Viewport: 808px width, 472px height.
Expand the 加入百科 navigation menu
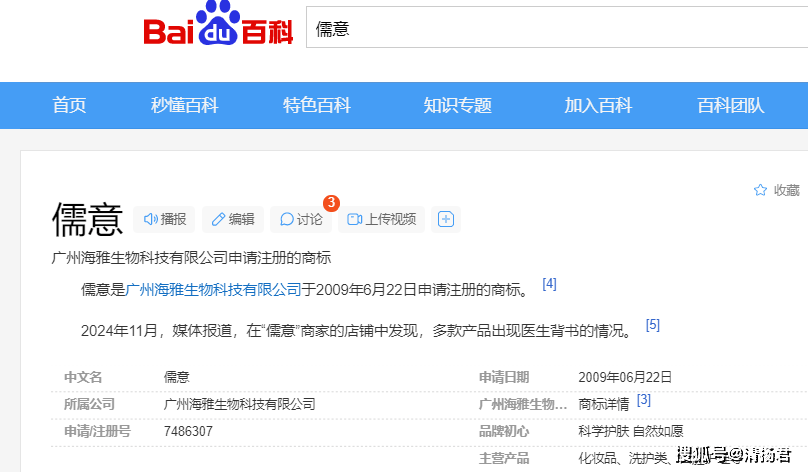click(x=598, y=105)
